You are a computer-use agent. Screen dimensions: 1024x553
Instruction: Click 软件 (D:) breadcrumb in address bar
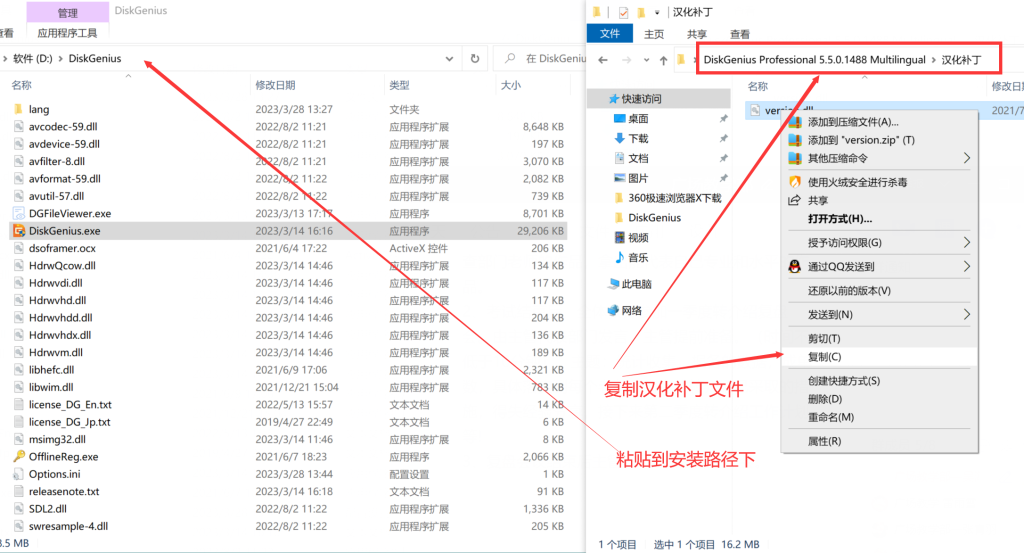tap(33, 58)
